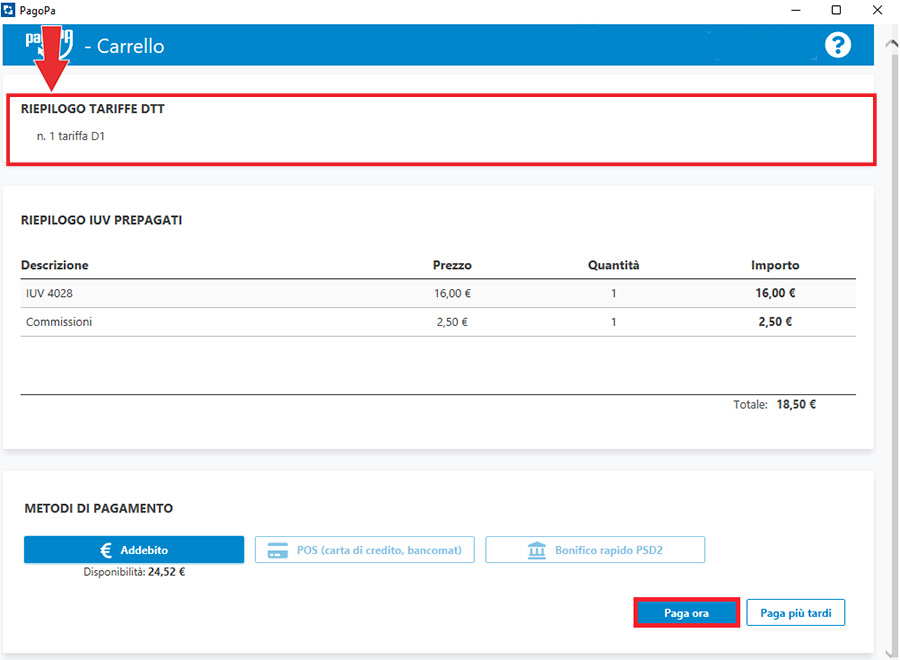Select the Addebito payment method
This screenshot has width=900, height=660.
(x=134, y=550)
